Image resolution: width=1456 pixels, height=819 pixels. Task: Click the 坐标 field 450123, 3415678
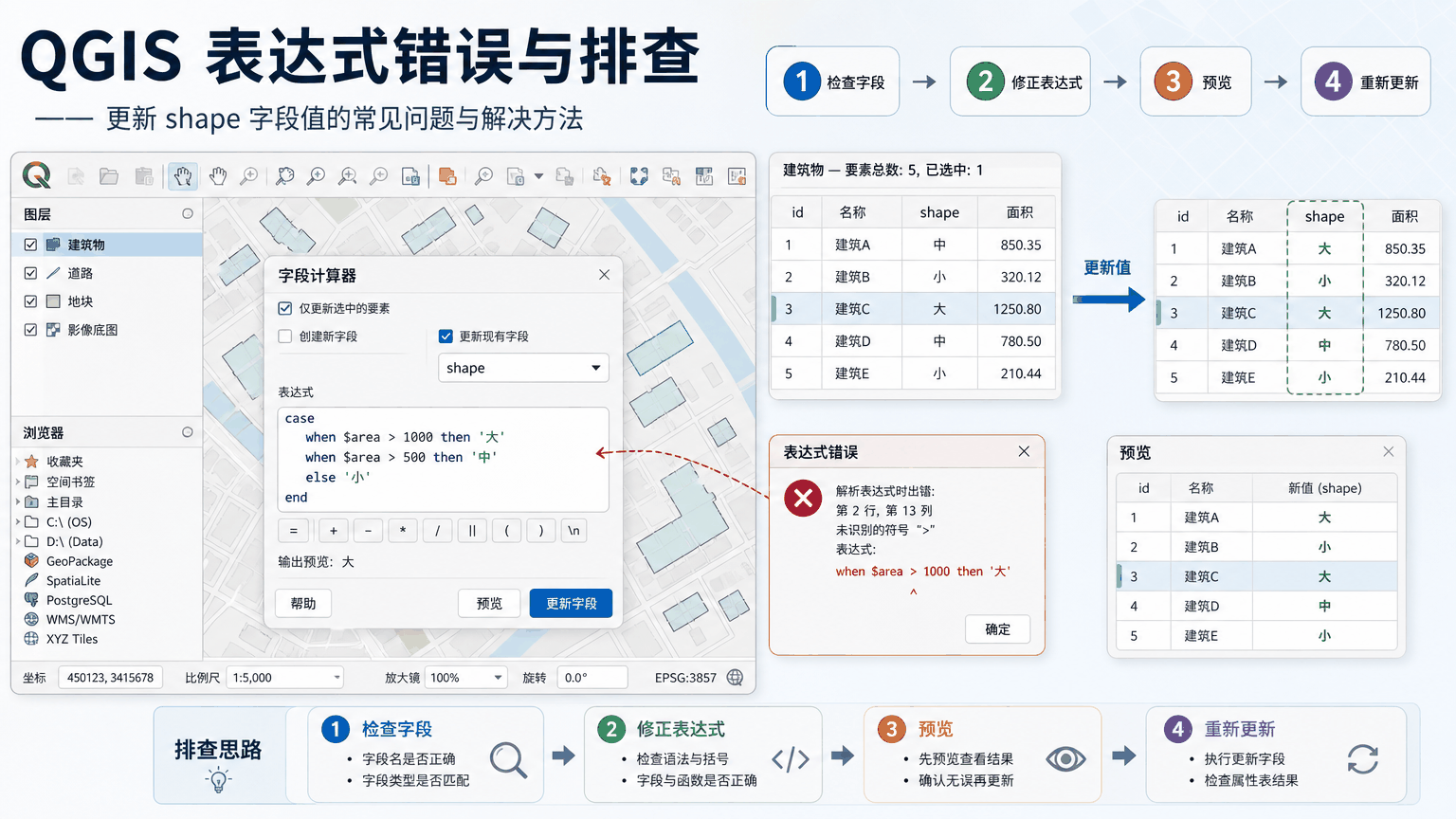(x=111, y=678)
